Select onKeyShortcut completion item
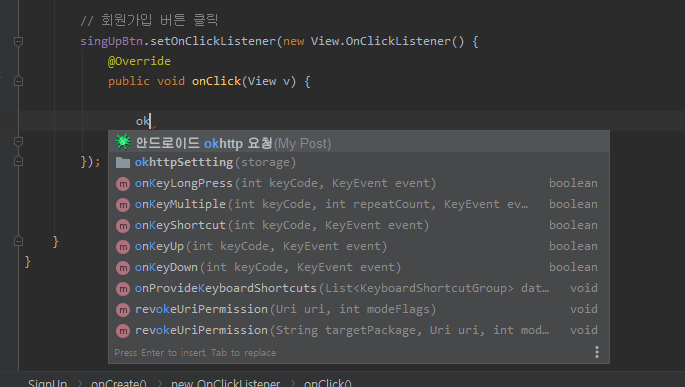The height and width of the screenshot is (387, 685). (x=359, y=225)
